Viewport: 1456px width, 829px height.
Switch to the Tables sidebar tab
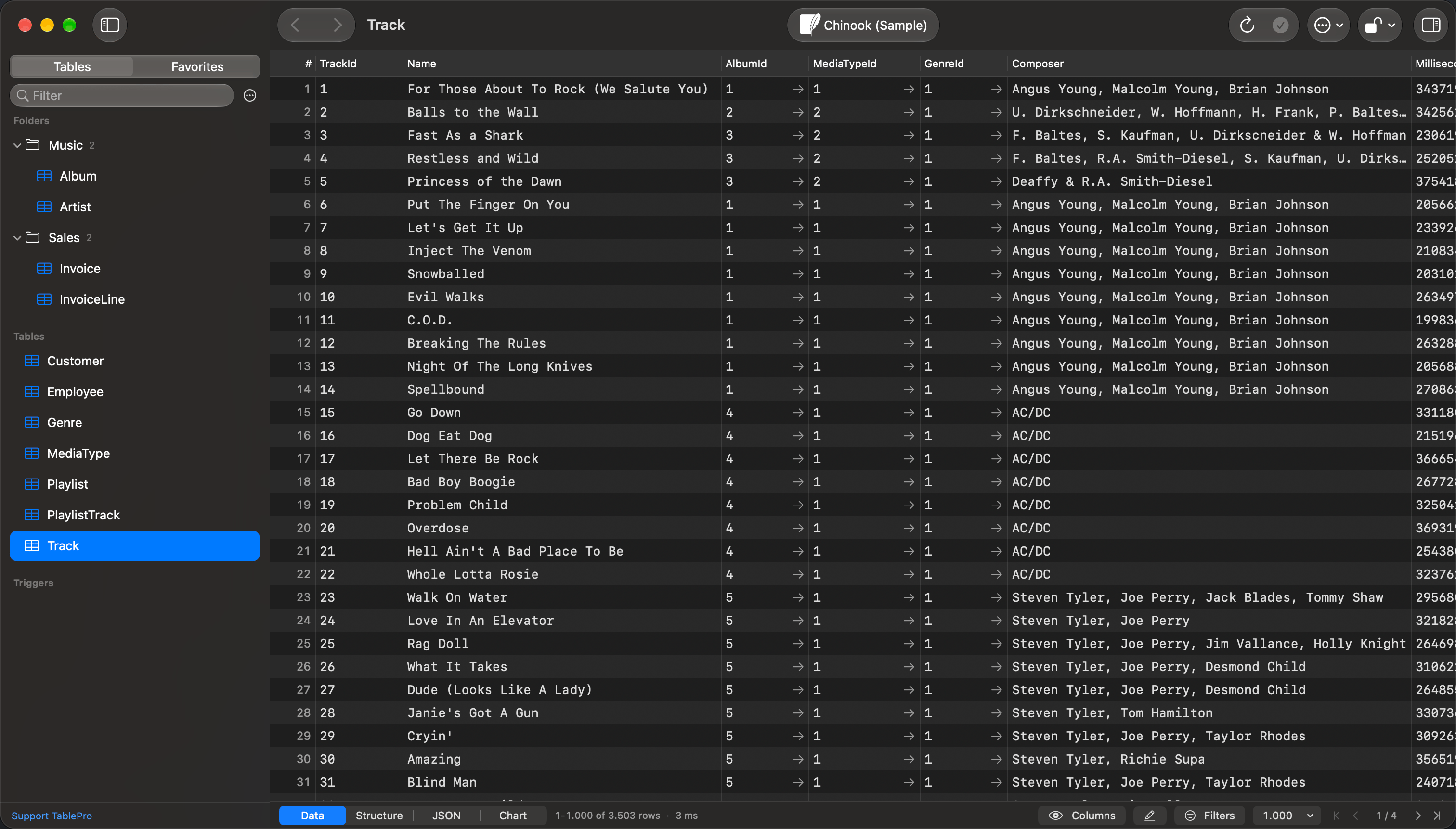click(72, 66)
